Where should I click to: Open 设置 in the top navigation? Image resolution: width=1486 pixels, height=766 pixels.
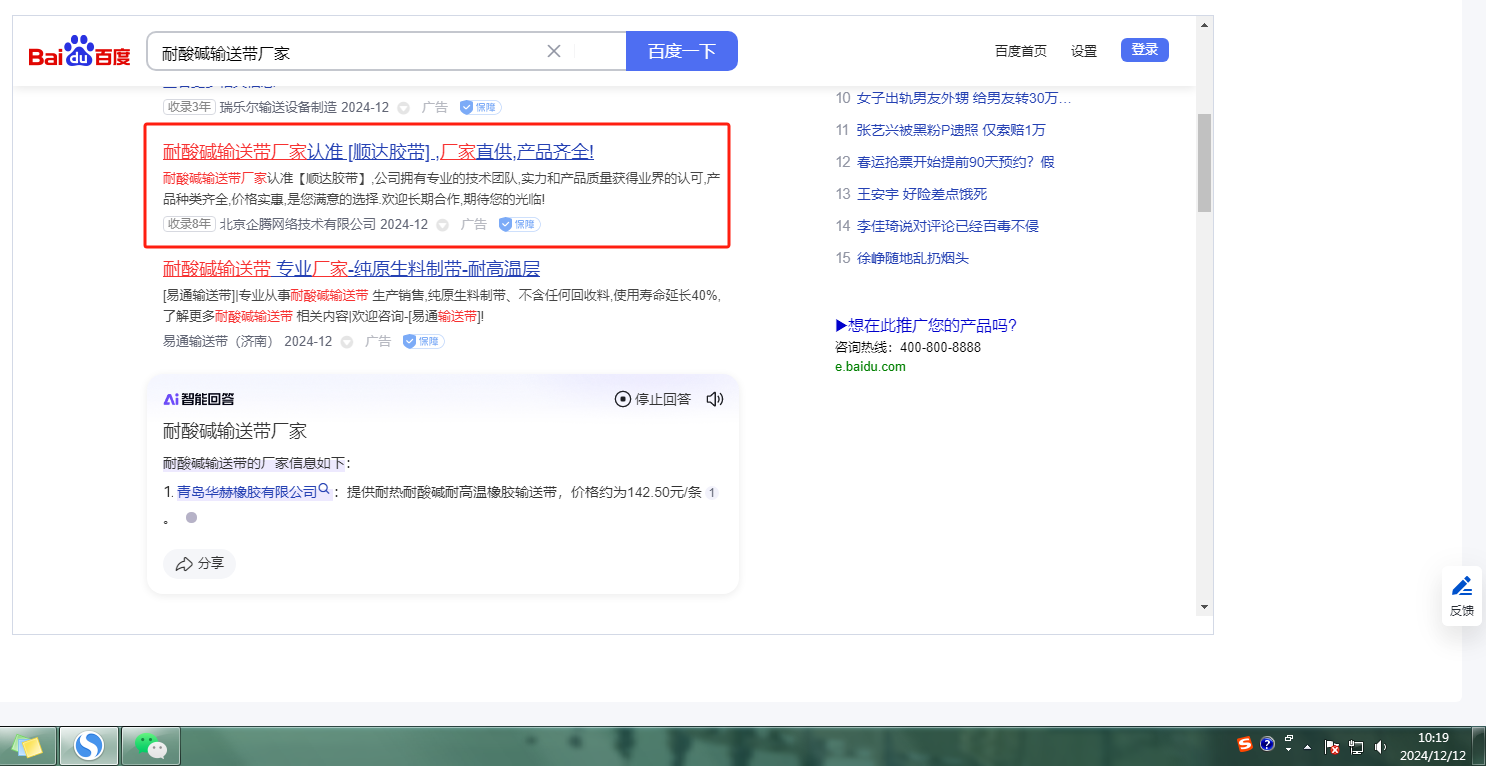1084,51
